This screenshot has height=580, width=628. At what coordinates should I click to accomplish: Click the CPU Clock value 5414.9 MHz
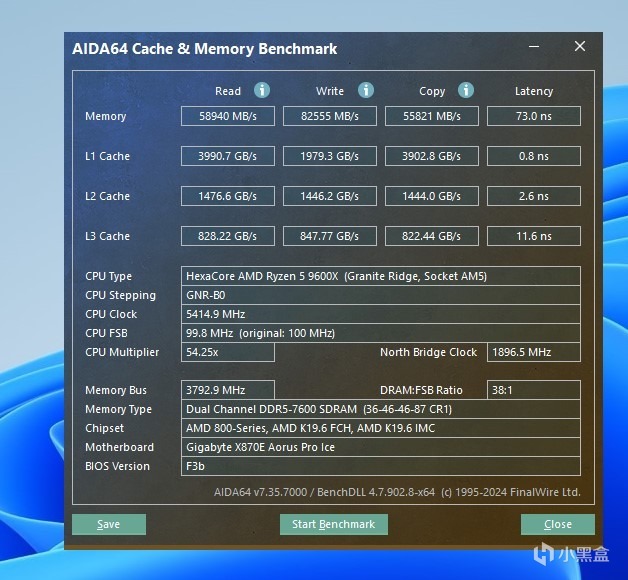pyautogui.click(x=381, y=314)
